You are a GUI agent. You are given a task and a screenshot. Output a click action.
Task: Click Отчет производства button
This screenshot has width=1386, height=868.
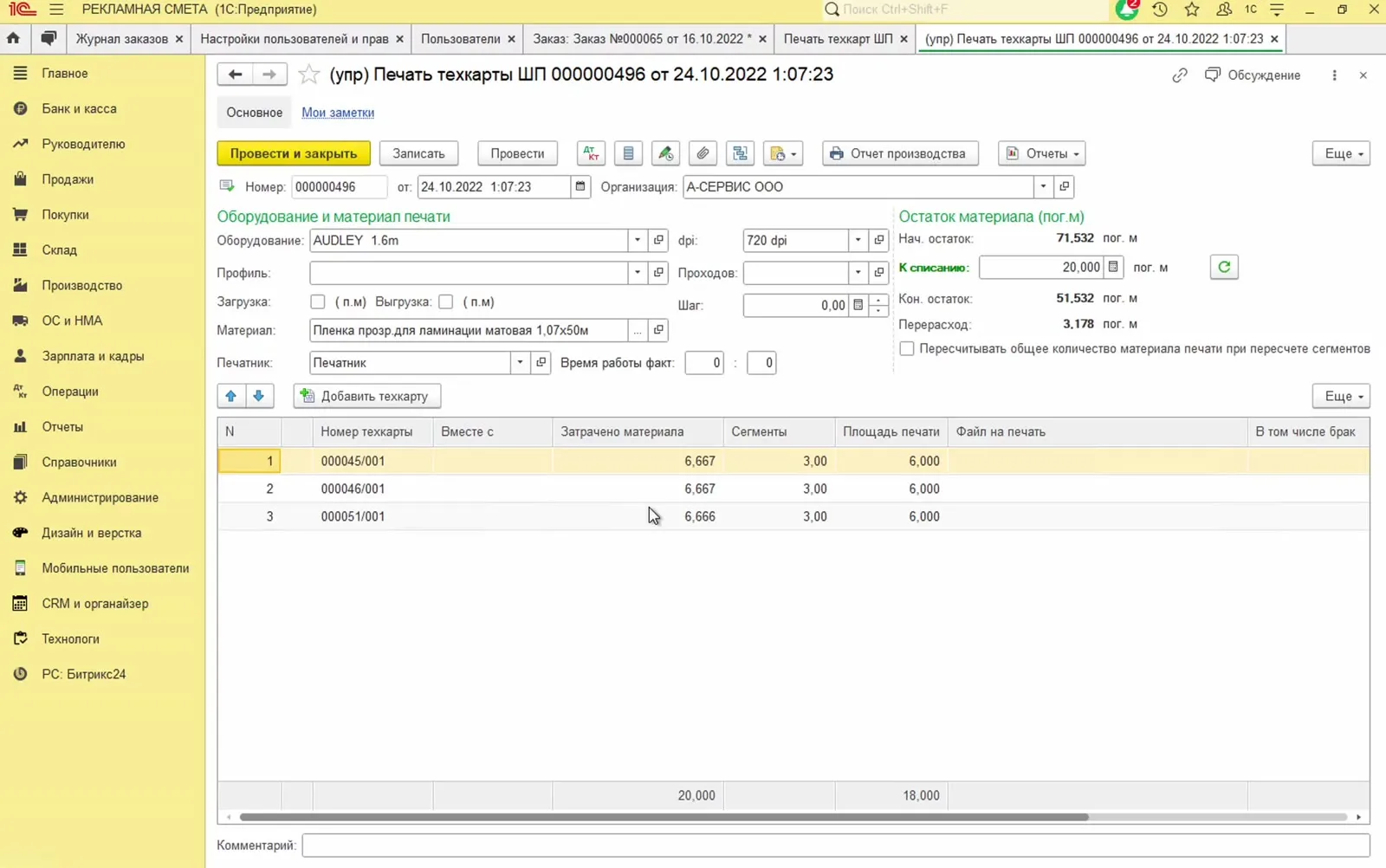tap(900, 153)
